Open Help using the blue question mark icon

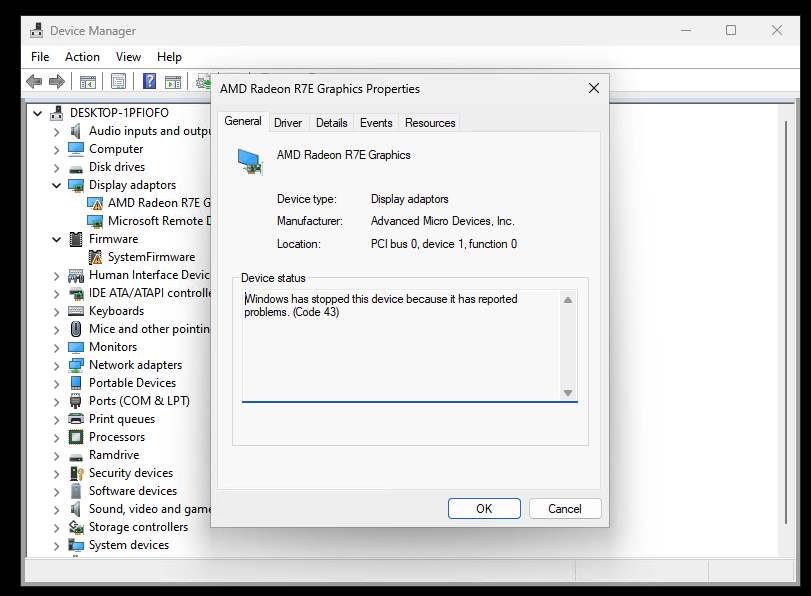click(x=148, y=81)
